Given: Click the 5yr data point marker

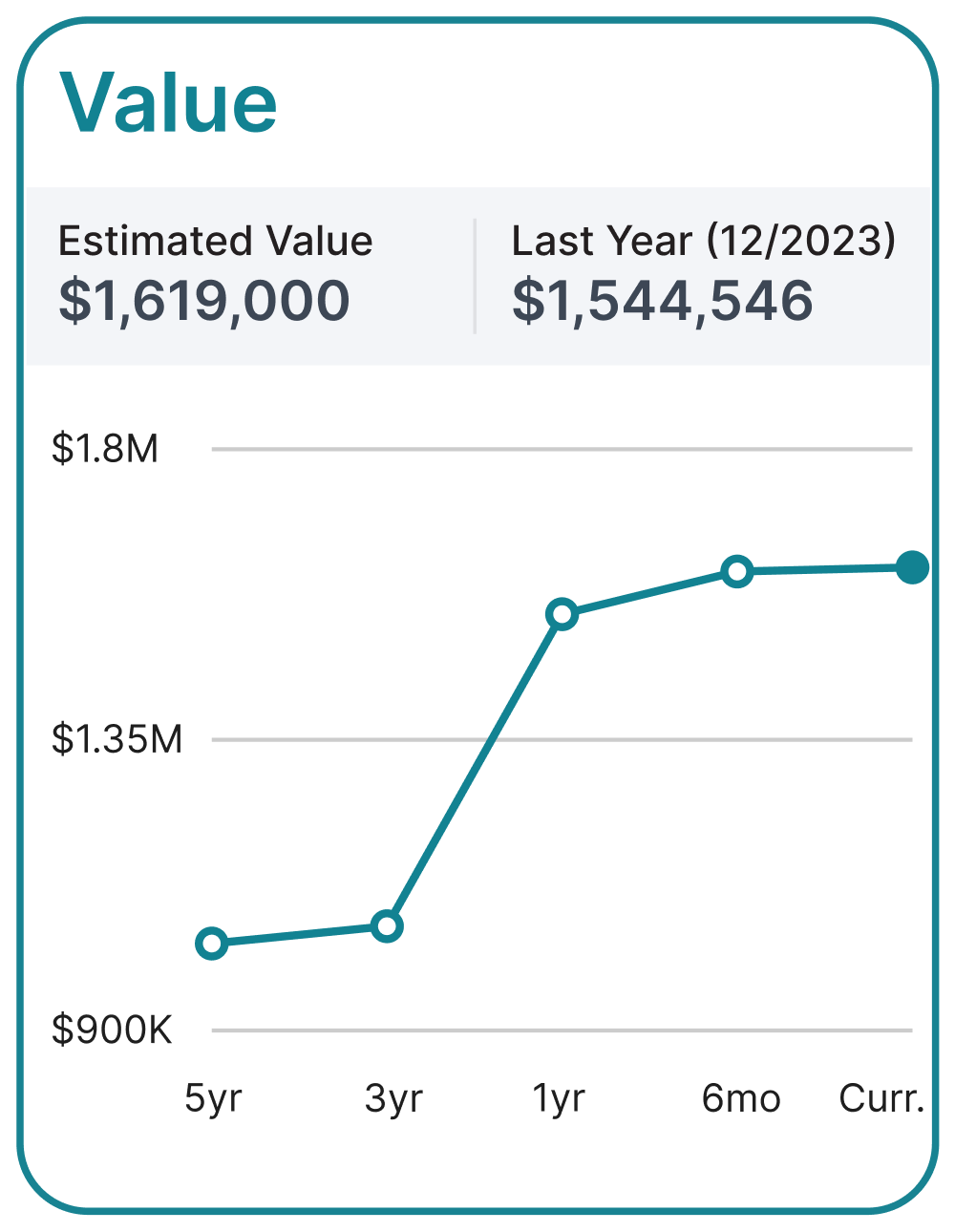Looking at the screenshot, I should click(x=212, y=944).
